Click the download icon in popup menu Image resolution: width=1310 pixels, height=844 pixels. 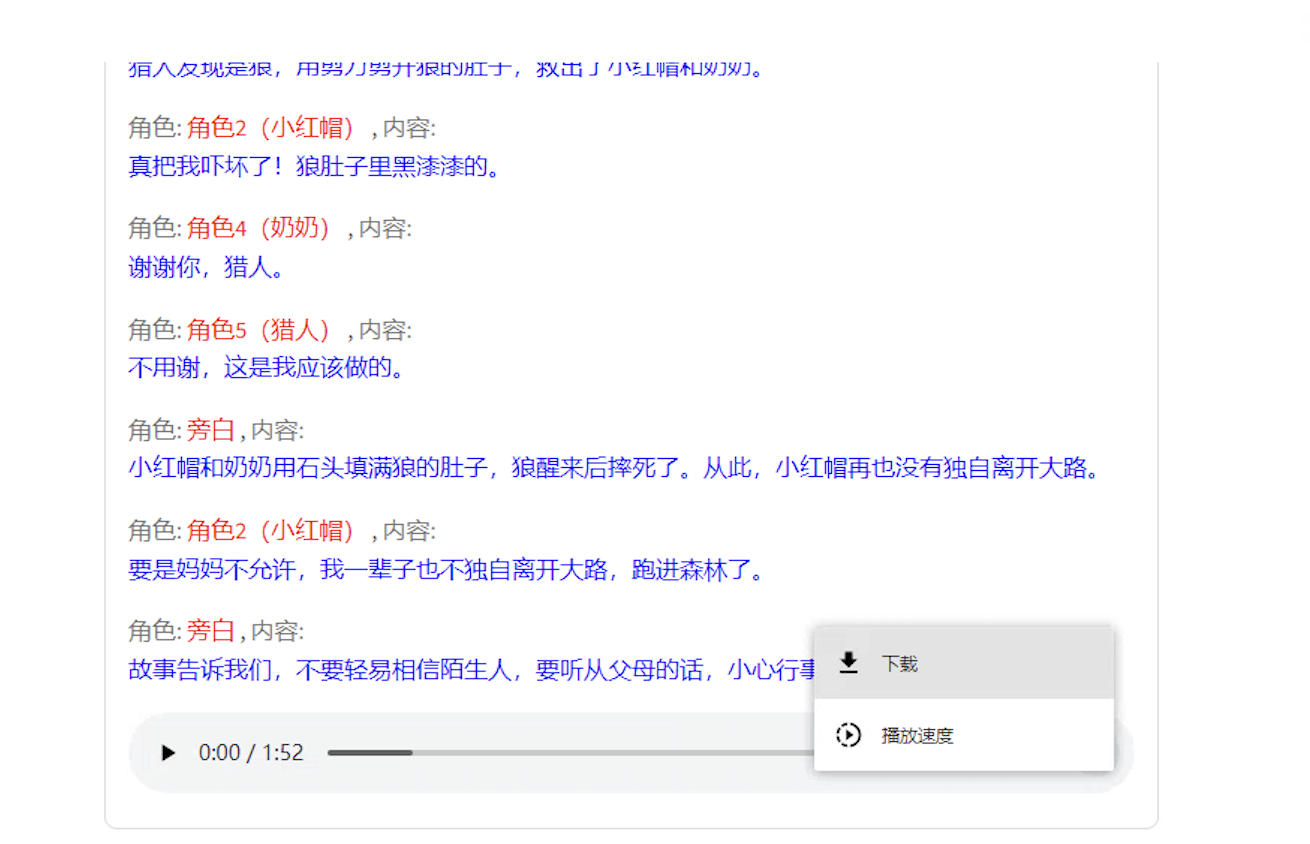(848, 663)
